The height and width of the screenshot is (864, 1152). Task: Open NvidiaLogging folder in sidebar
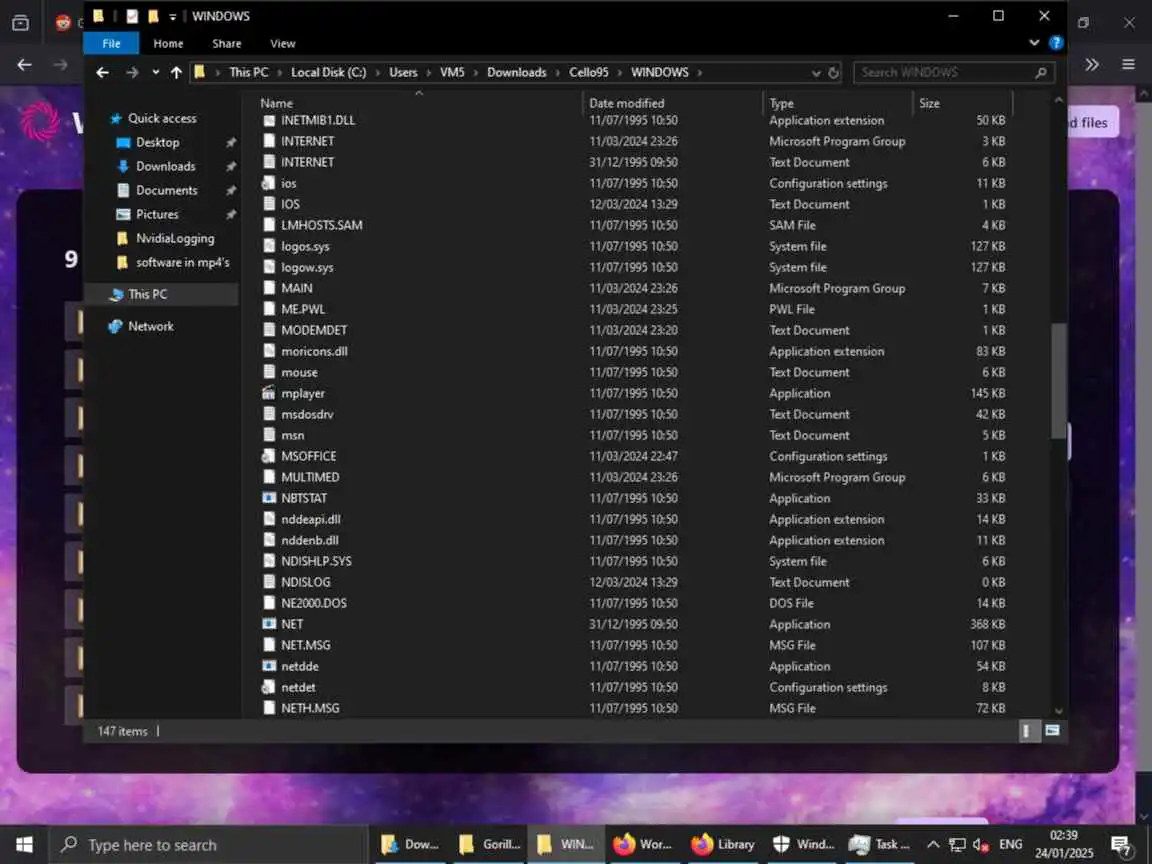[x=174, y=238]
